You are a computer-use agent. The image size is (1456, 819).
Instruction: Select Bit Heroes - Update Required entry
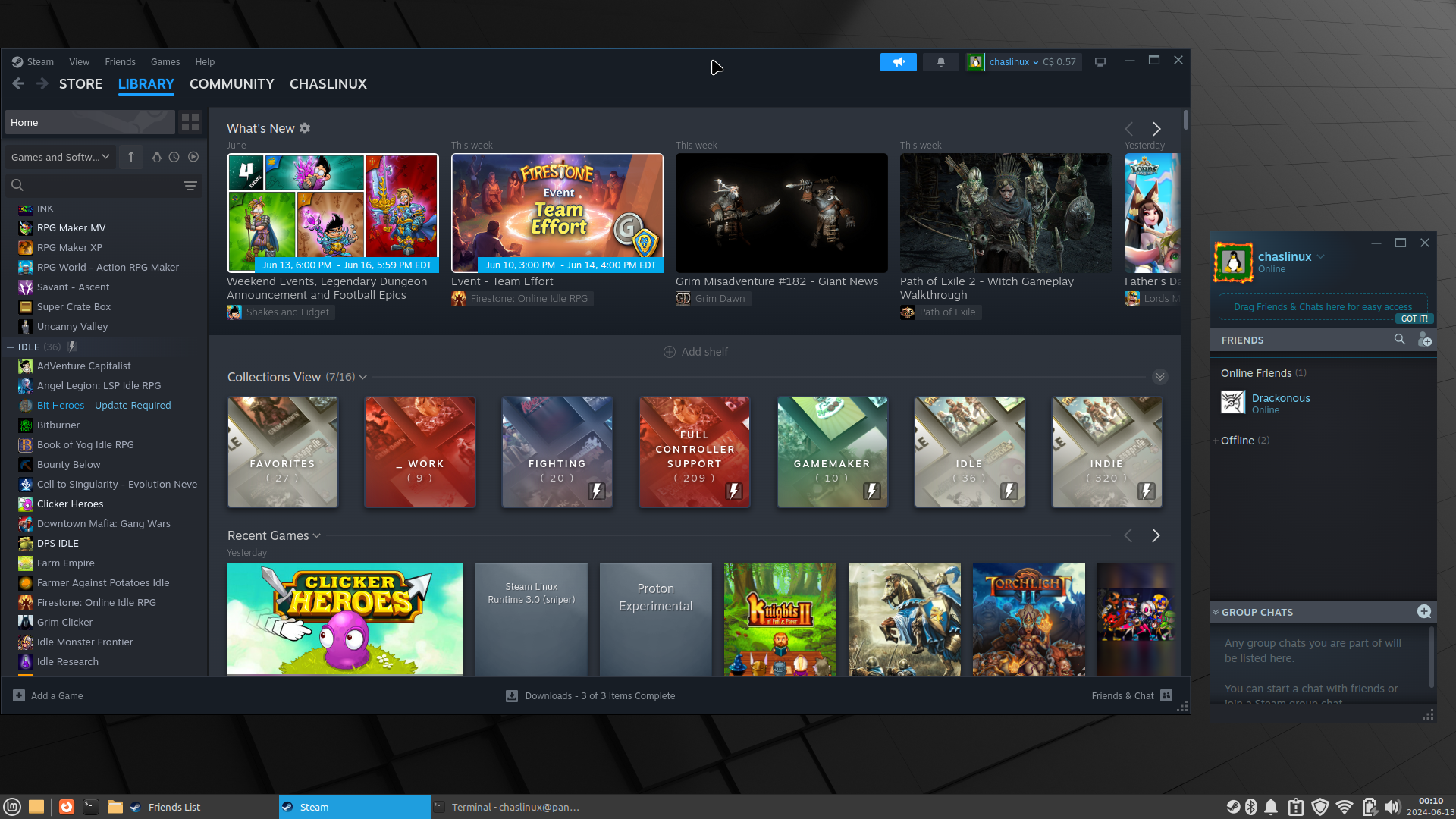click(104, 406)
